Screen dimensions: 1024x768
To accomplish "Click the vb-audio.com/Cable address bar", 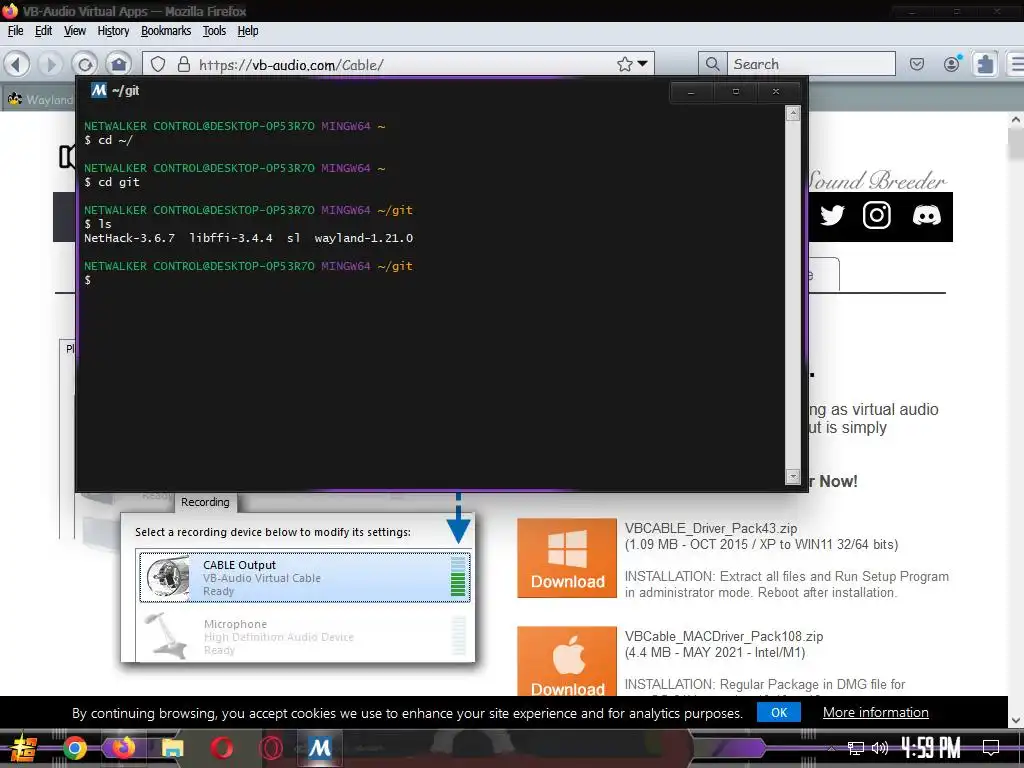I will pos(398,65).
